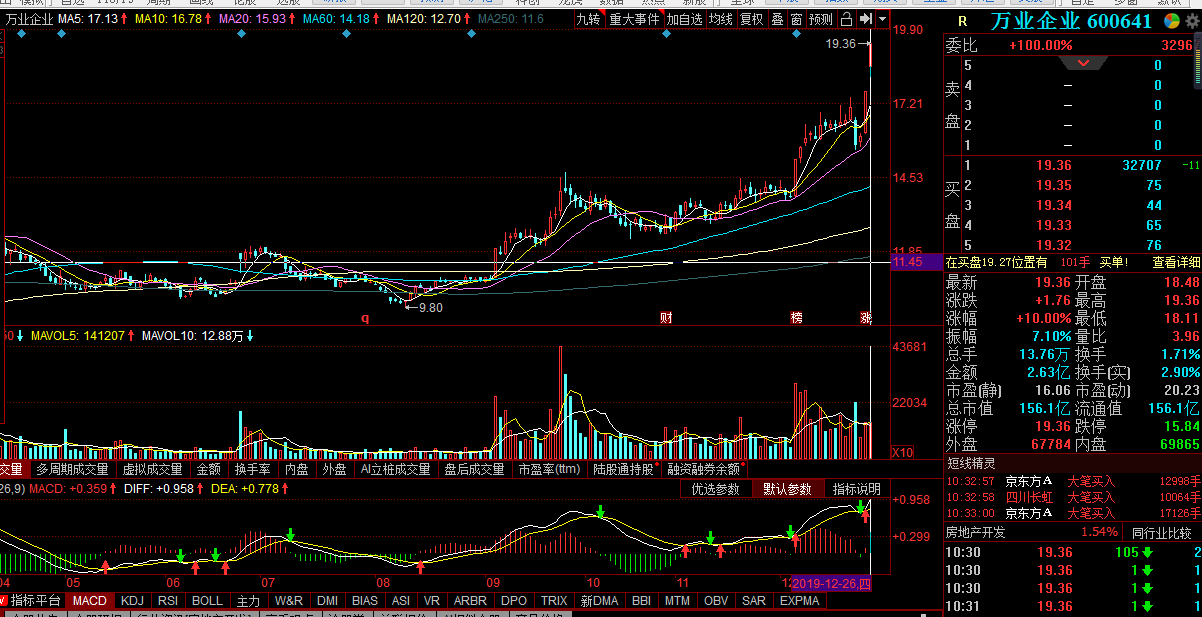Toggle the 均线 moving averages display
Image resolution: width=1202 pixels, height=617 pixels.
click(x=720, y=19)
